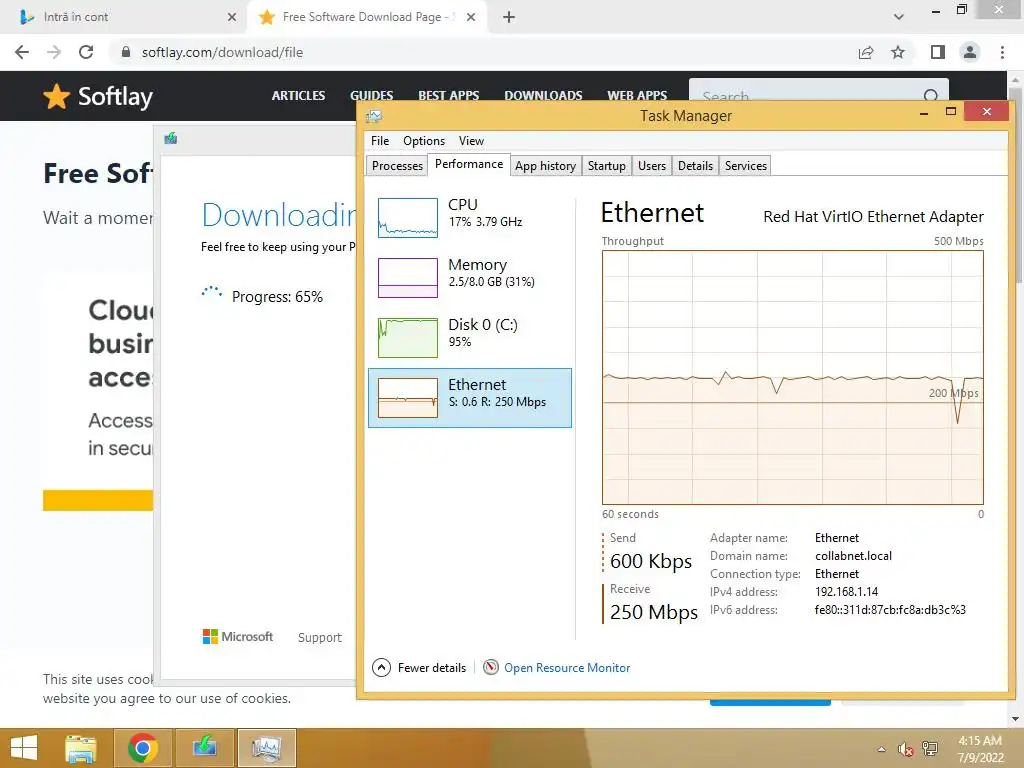The image size is (1024, 768).
Task: Switch to the Details tab
Action: [696, 166]
